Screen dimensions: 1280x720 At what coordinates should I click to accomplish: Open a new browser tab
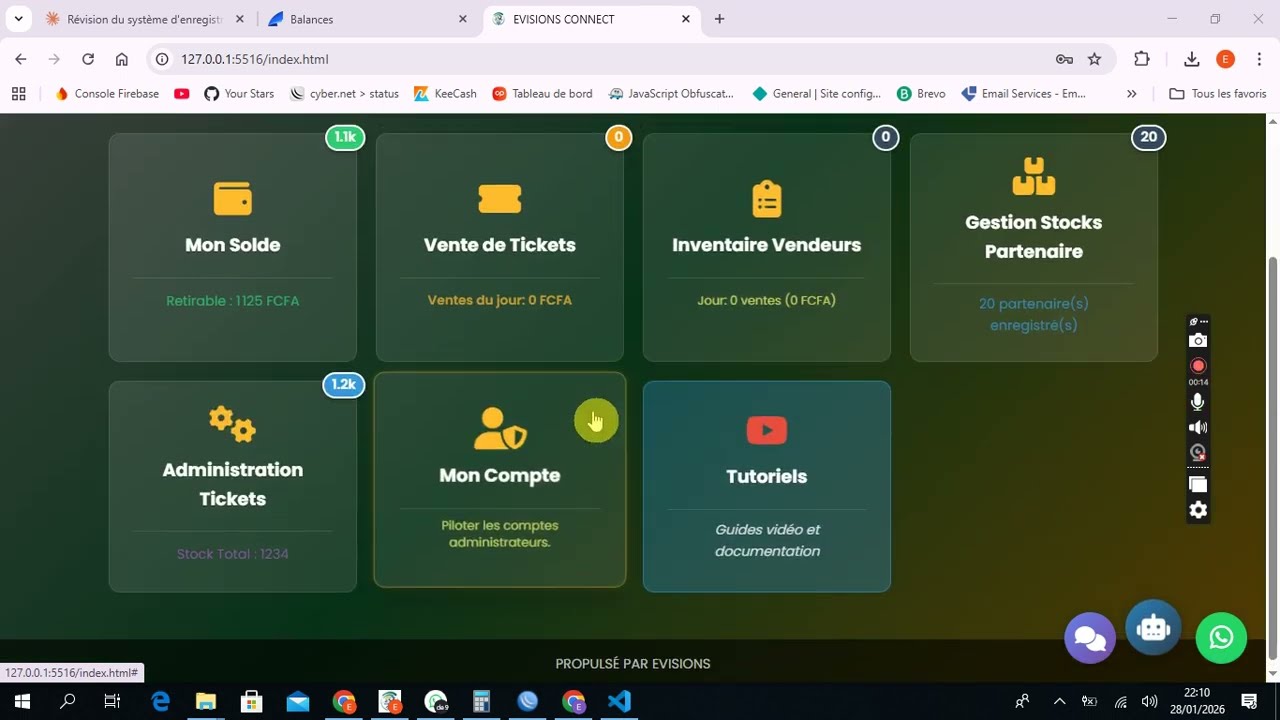point(719,19)
